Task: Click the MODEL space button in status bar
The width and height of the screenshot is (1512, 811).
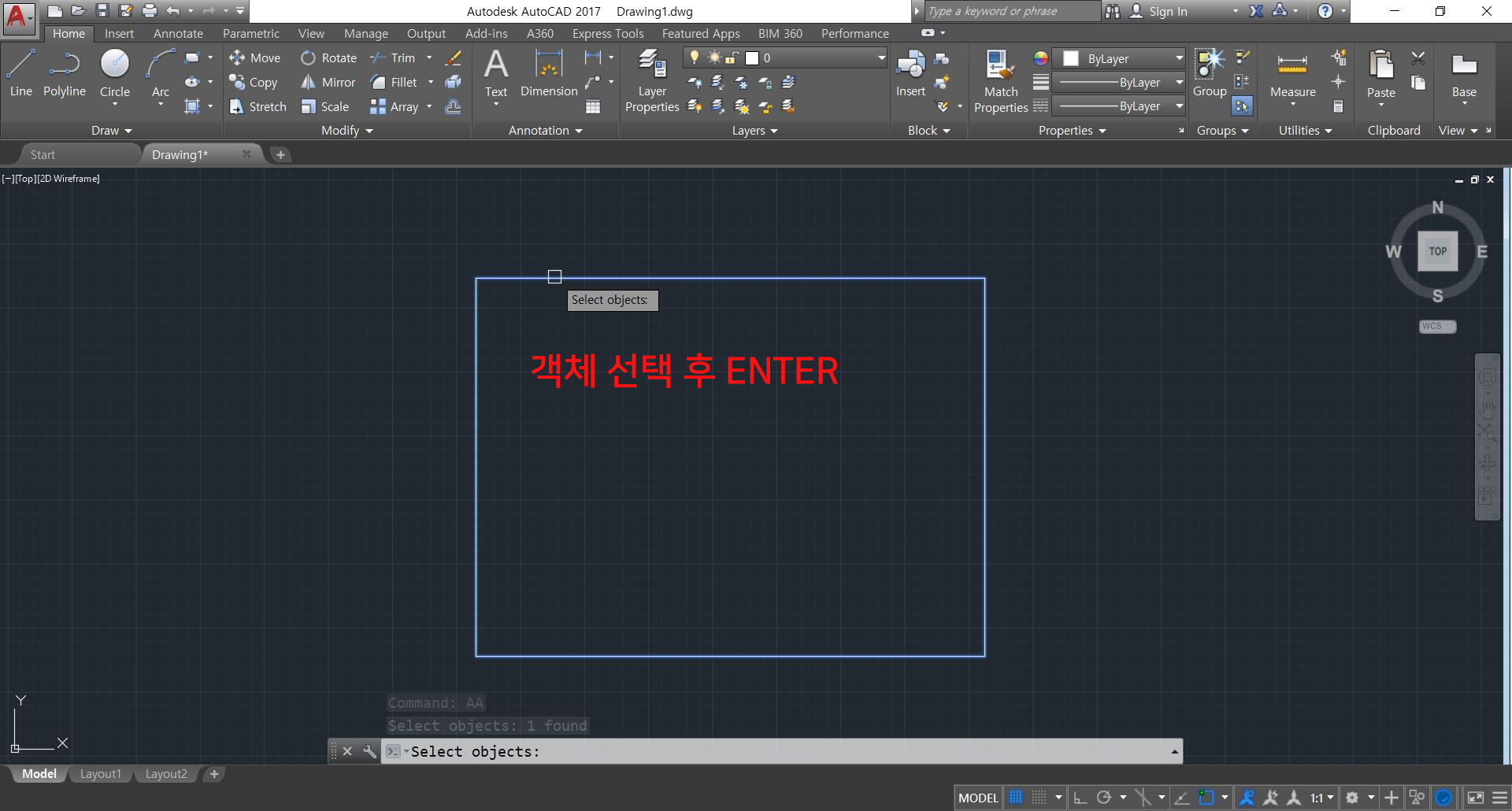Action: click(978, 798)
